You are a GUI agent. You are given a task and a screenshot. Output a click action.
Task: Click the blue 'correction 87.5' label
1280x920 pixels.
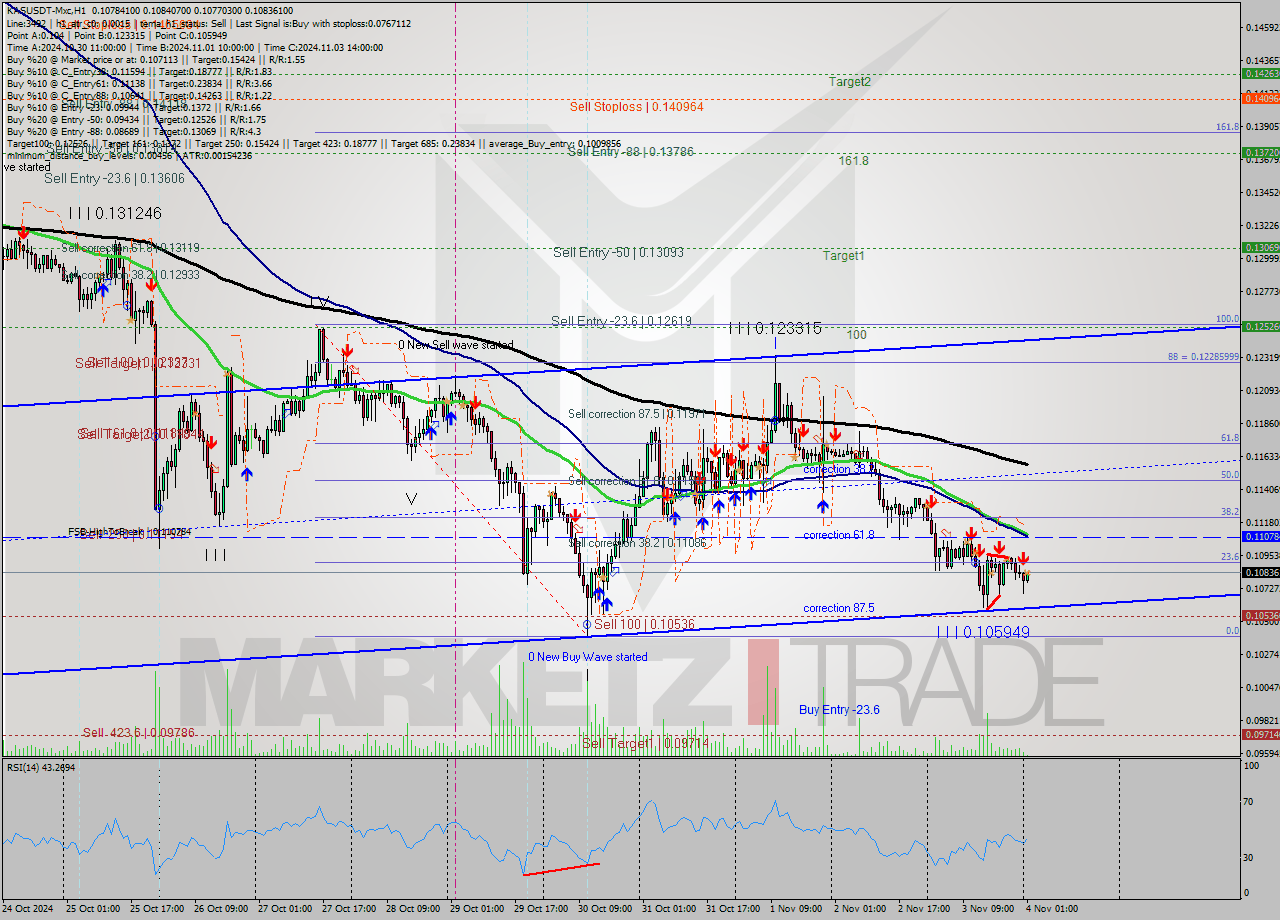[x=839, y=608]
